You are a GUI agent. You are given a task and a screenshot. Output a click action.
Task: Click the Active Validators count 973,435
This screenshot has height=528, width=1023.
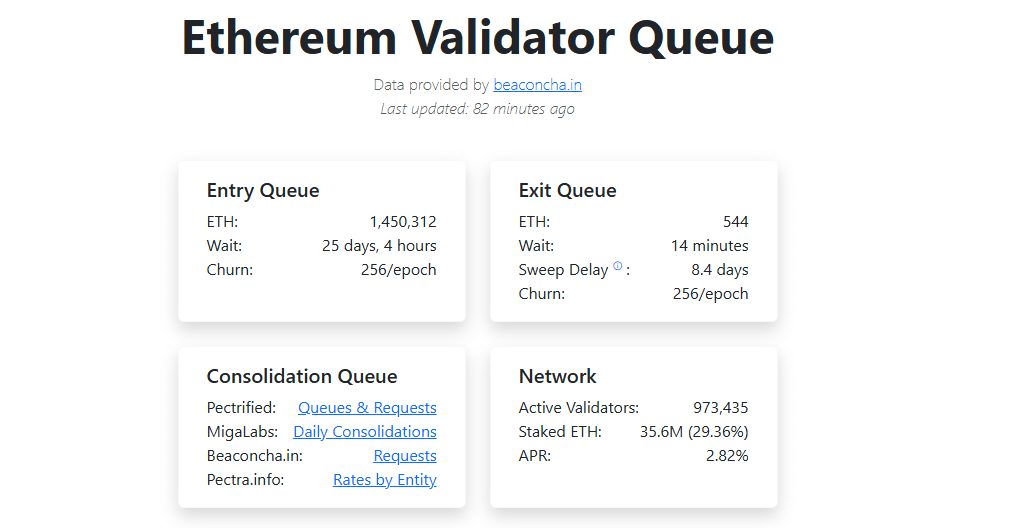click(721, 408)
